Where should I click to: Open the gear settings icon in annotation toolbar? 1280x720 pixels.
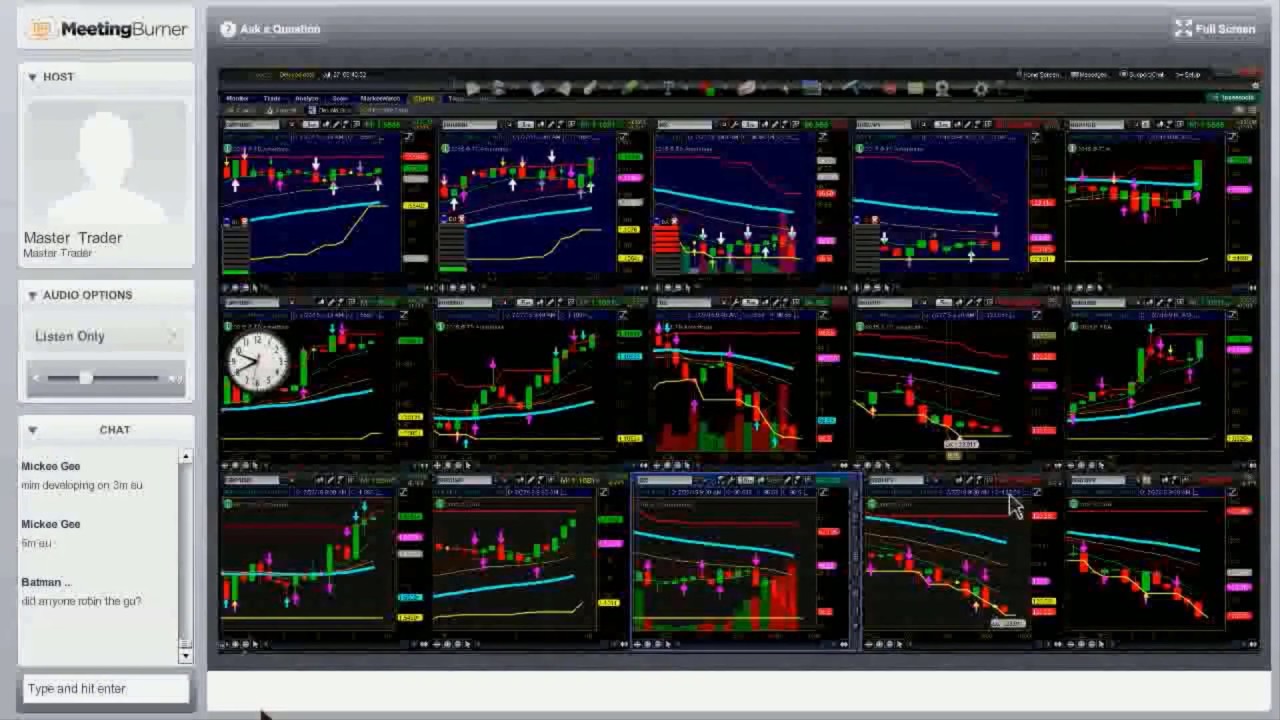(980, 88)
